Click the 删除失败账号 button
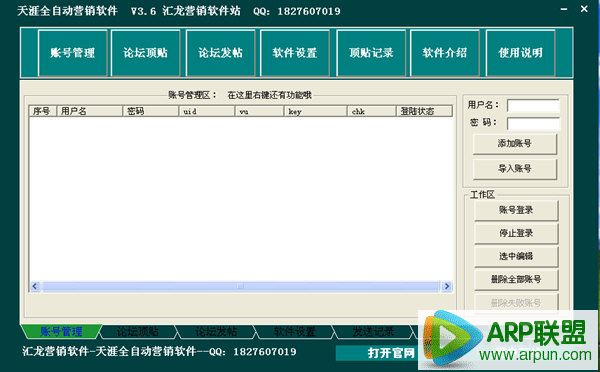Viewport: 600px width, 372px height. pyautogui.click(x=516, y=302)
